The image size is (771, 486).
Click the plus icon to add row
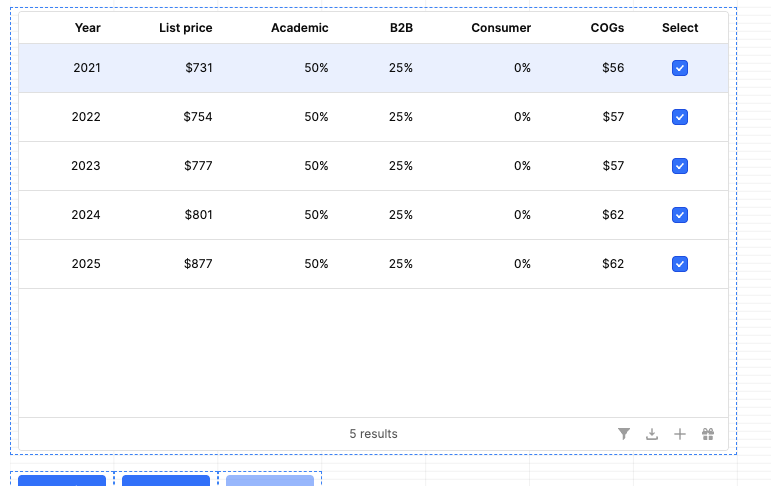(680, 434)
